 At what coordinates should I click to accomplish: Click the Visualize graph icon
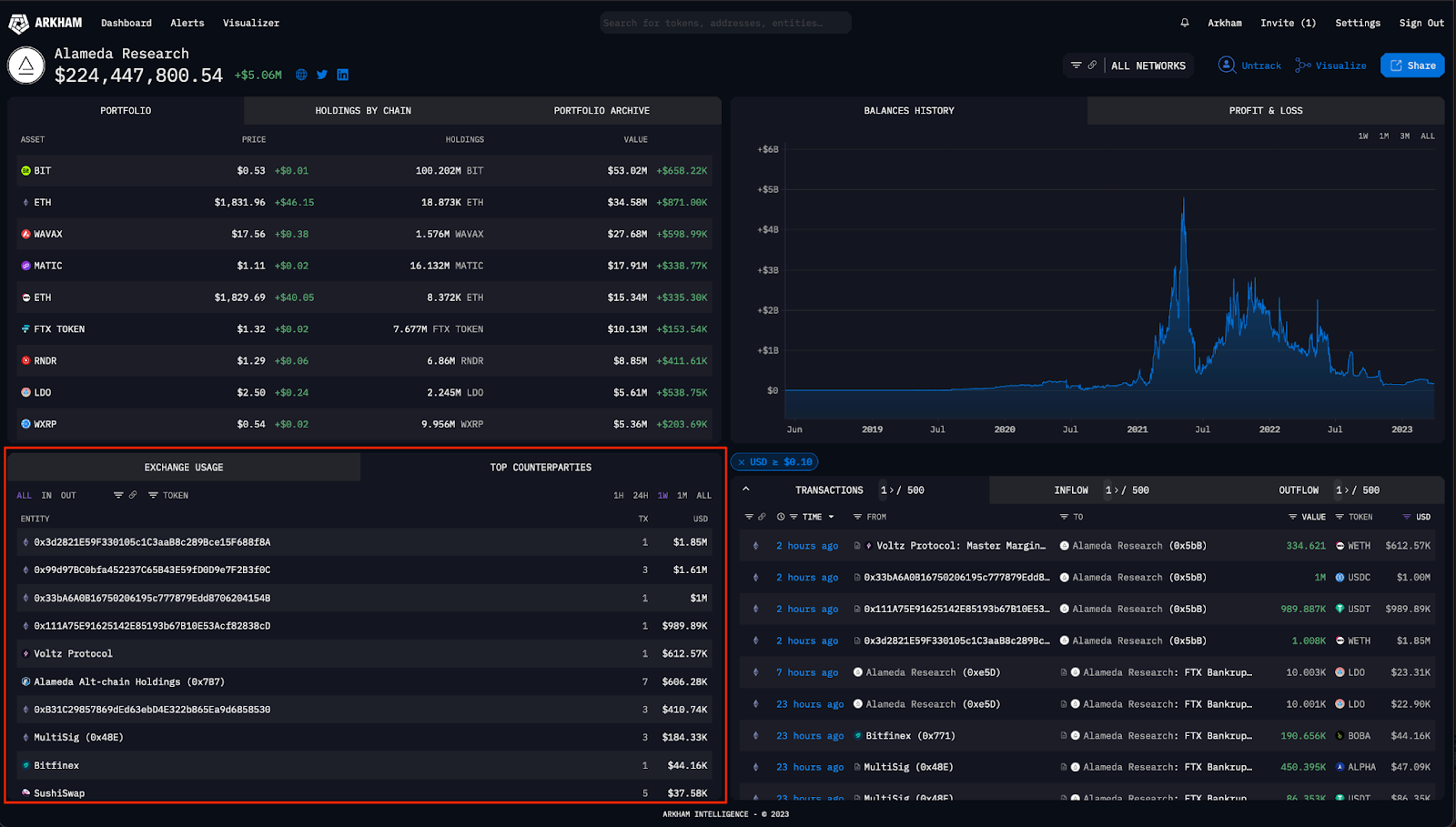click(1303, 66)
